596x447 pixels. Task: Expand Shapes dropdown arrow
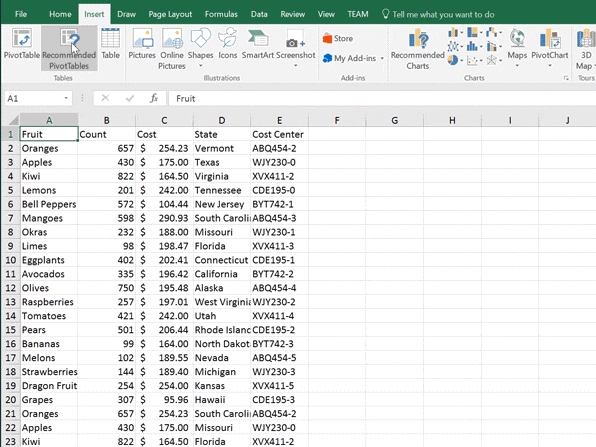[x=201, y=66]
